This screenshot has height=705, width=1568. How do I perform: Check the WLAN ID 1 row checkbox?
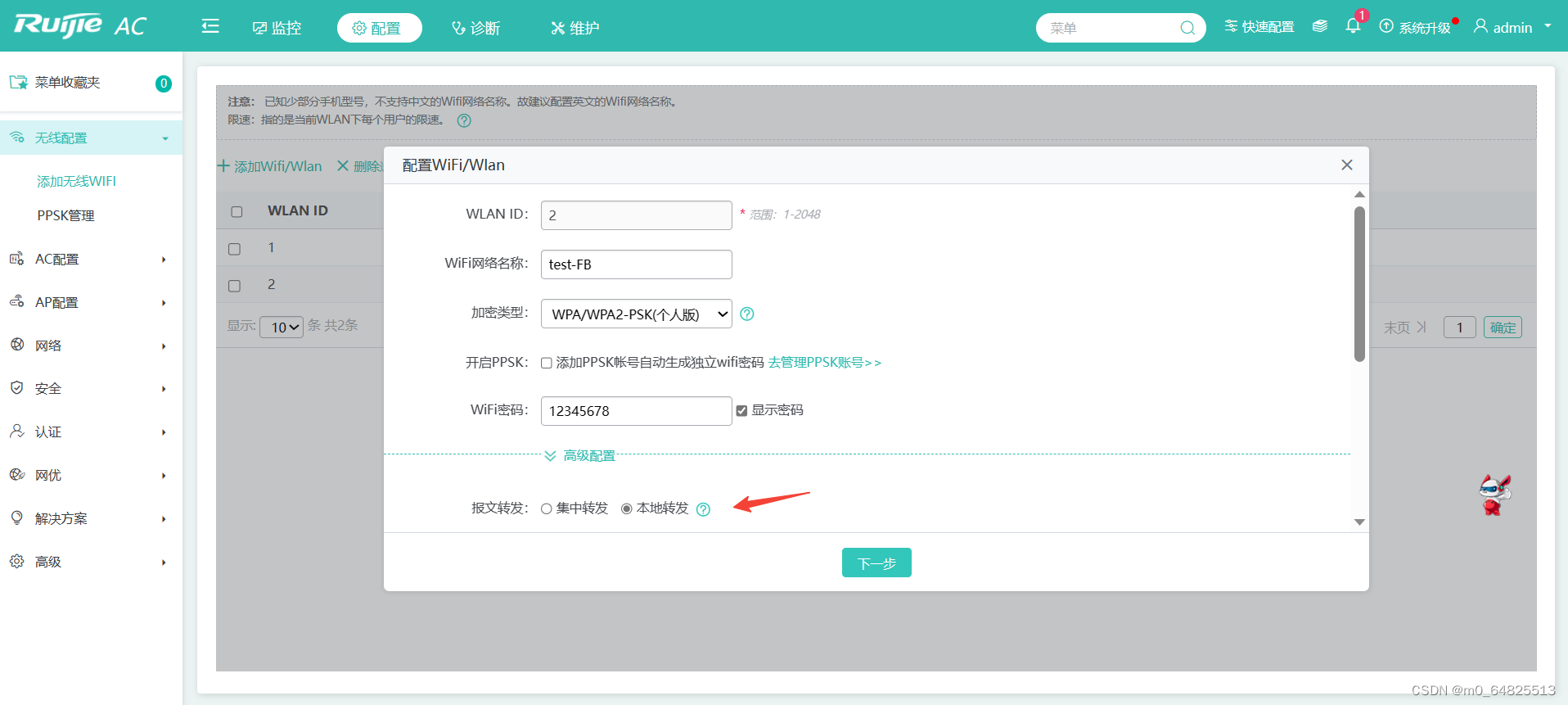(x=235, y=249)
